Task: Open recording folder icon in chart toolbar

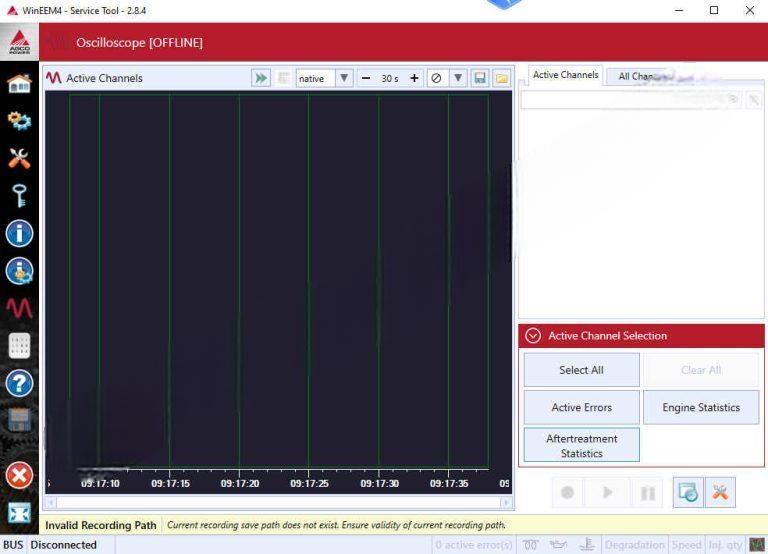Action: [502, 78]
